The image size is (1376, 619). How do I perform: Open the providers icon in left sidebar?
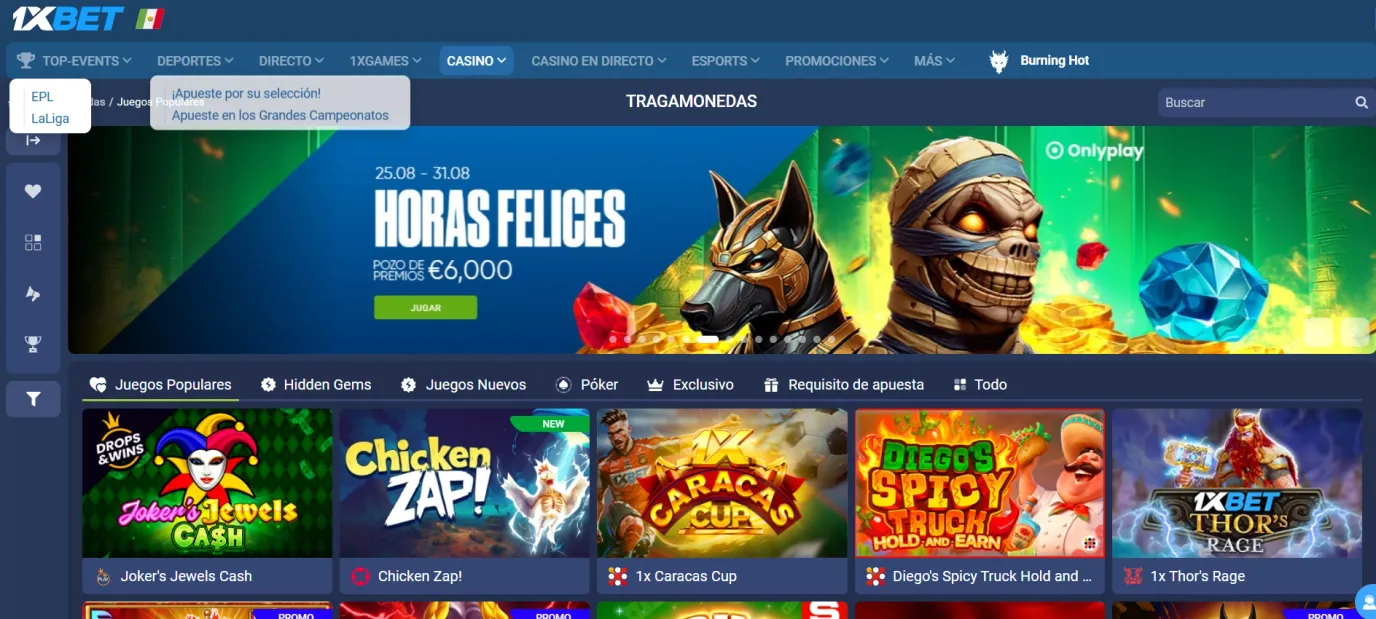(x=33, y=293)
